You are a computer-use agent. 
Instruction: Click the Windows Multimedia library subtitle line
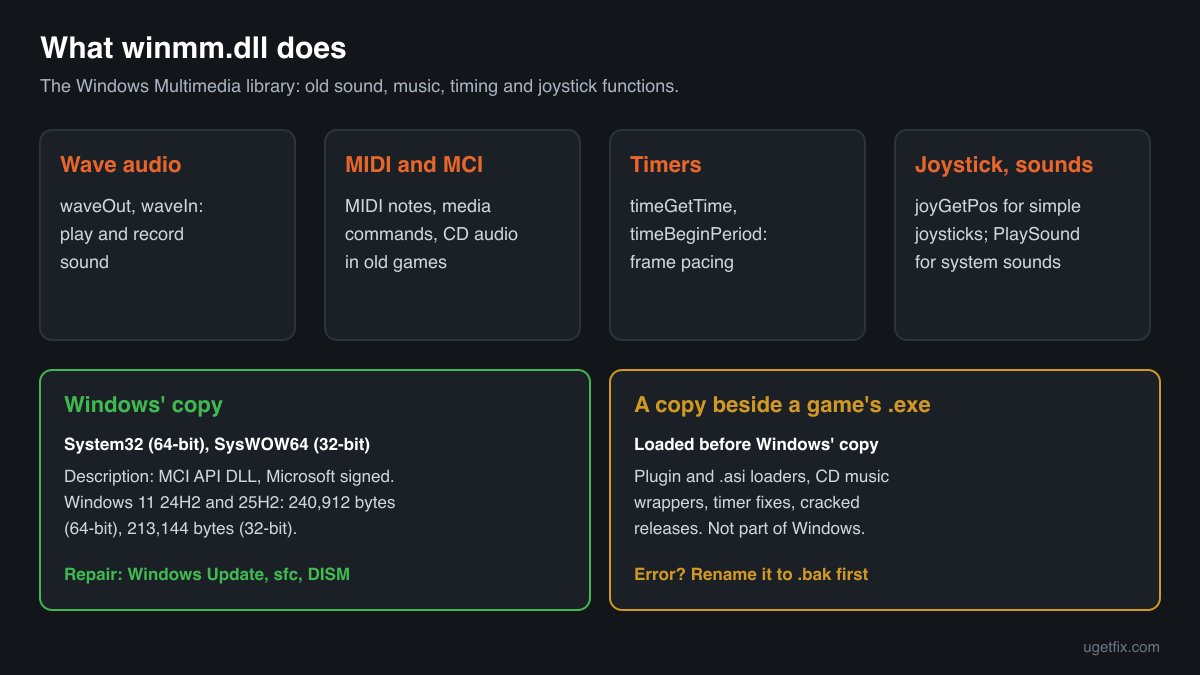(x=359, y=86)
